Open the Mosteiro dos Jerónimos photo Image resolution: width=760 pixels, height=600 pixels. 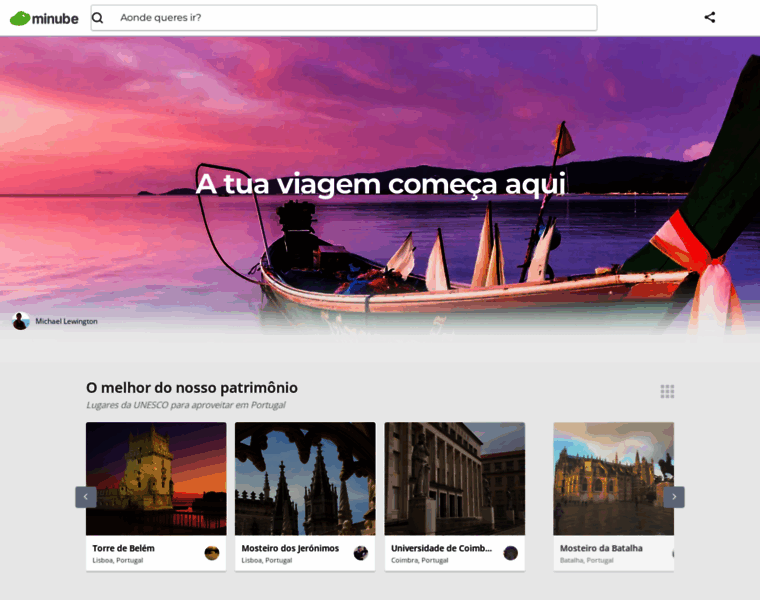click(305, 479)
